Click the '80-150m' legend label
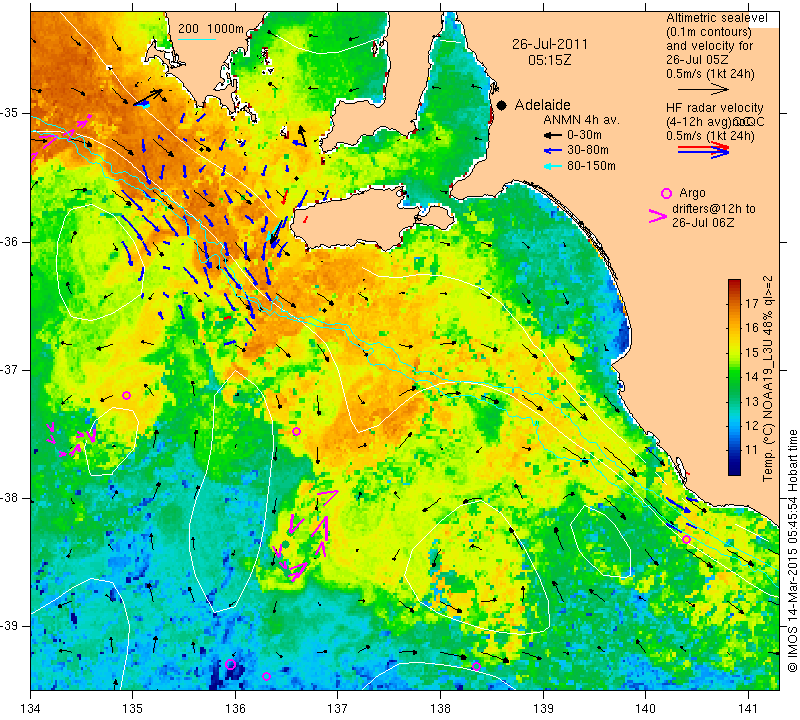 [591, 166]
